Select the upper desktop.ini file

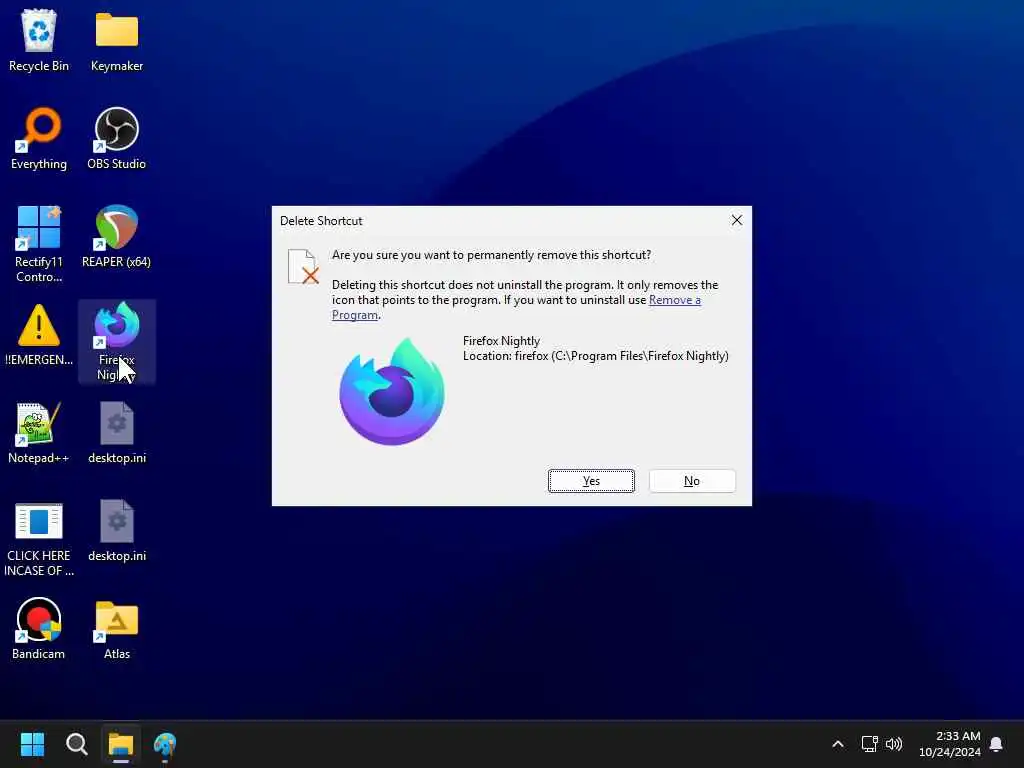pyautogui.click(x=117, y=432)
